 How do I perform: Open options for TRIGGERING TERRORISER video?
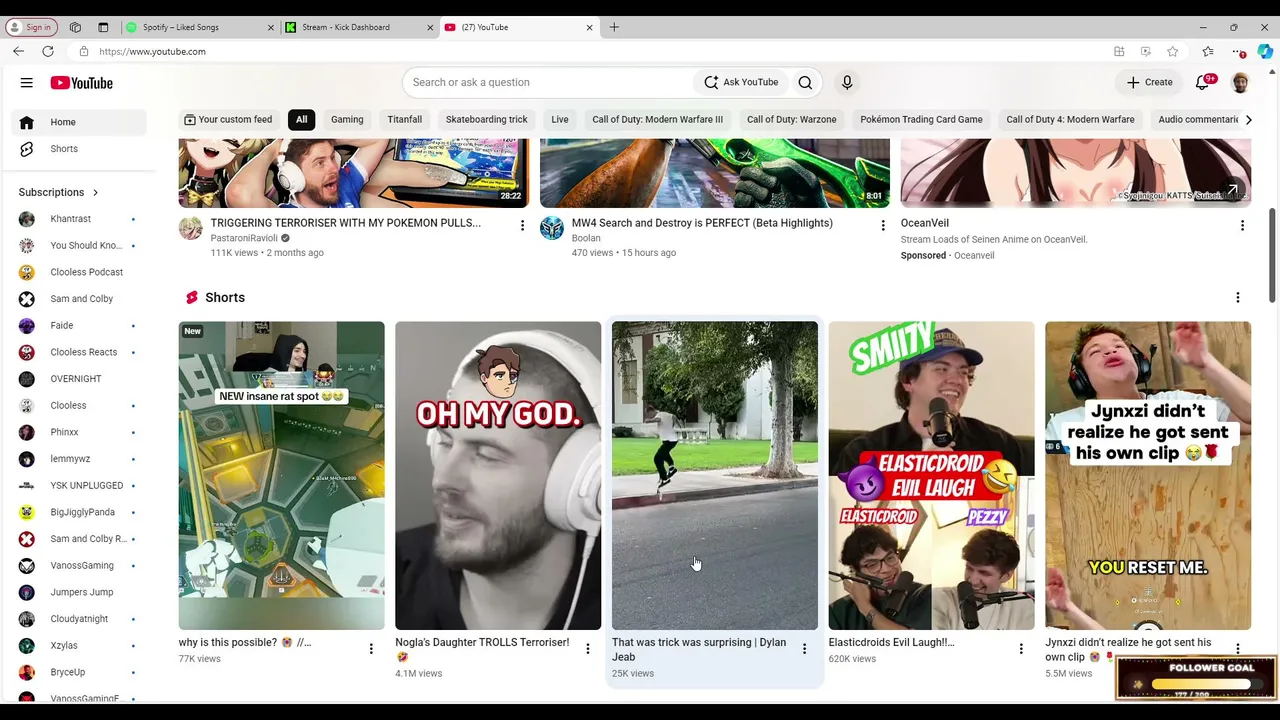point(522,226)
